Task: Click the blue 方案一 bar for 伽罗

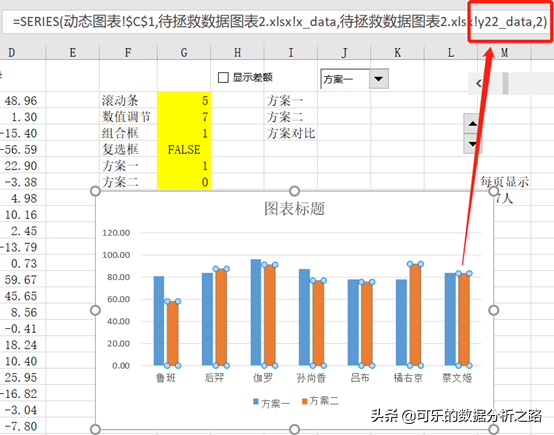Action: click(x=256, y=312)
